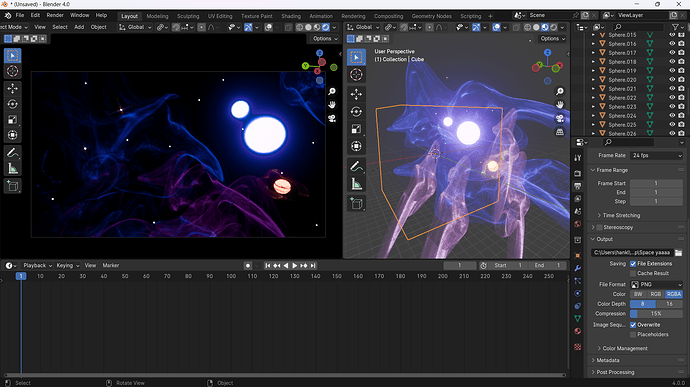This screenshot has height=387, width=690.
Task: Activate the Rotate tool in the left viewport
Action: tap(12, 104)
